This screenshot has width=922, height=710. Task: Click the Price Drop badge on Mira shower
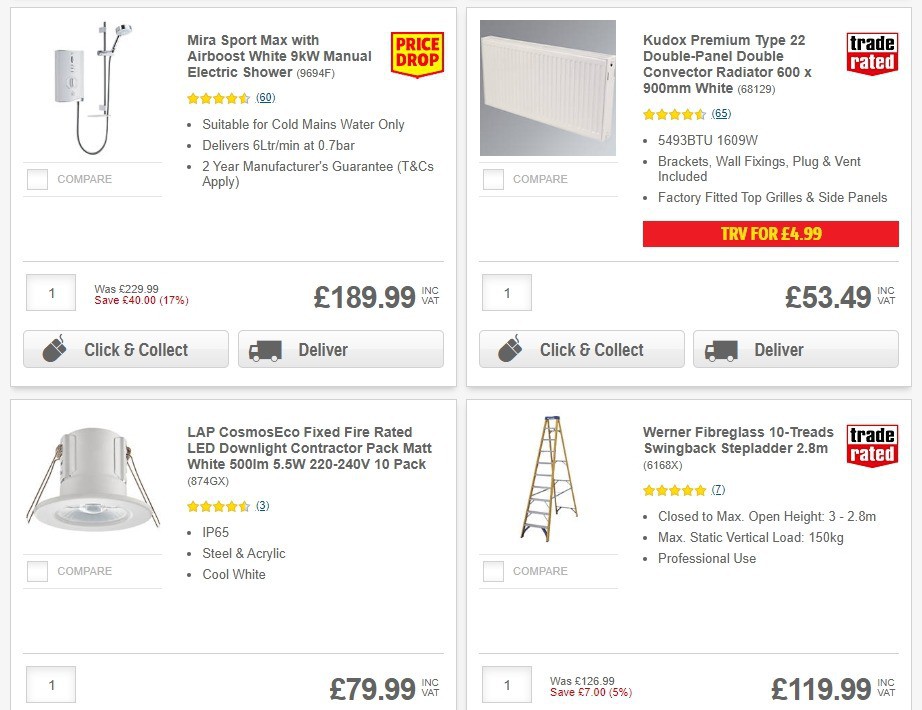417,52
